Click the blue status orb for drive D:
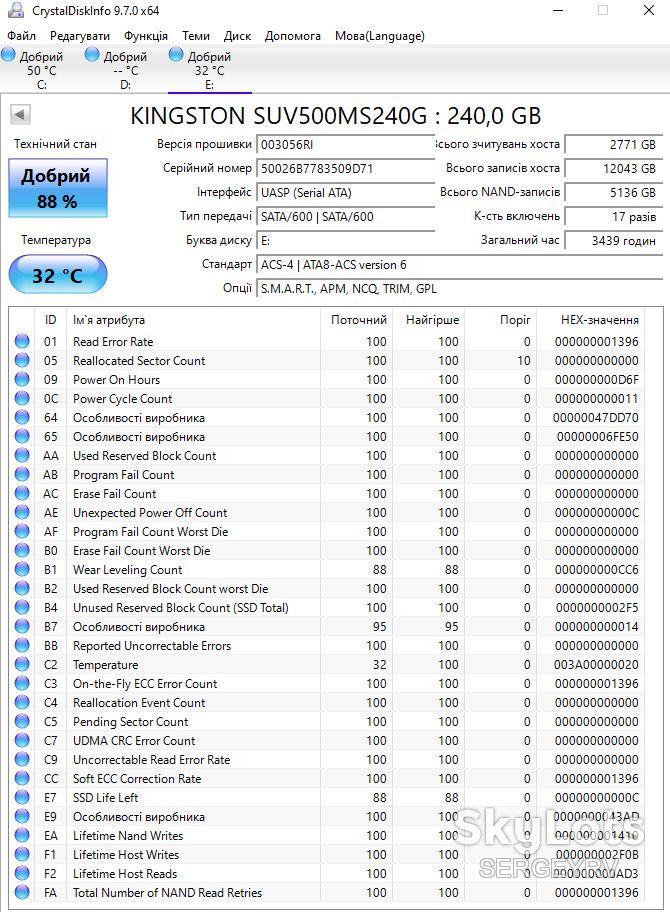Image resolution: width=670 pixels, height=912 pixels. (92, 55)
